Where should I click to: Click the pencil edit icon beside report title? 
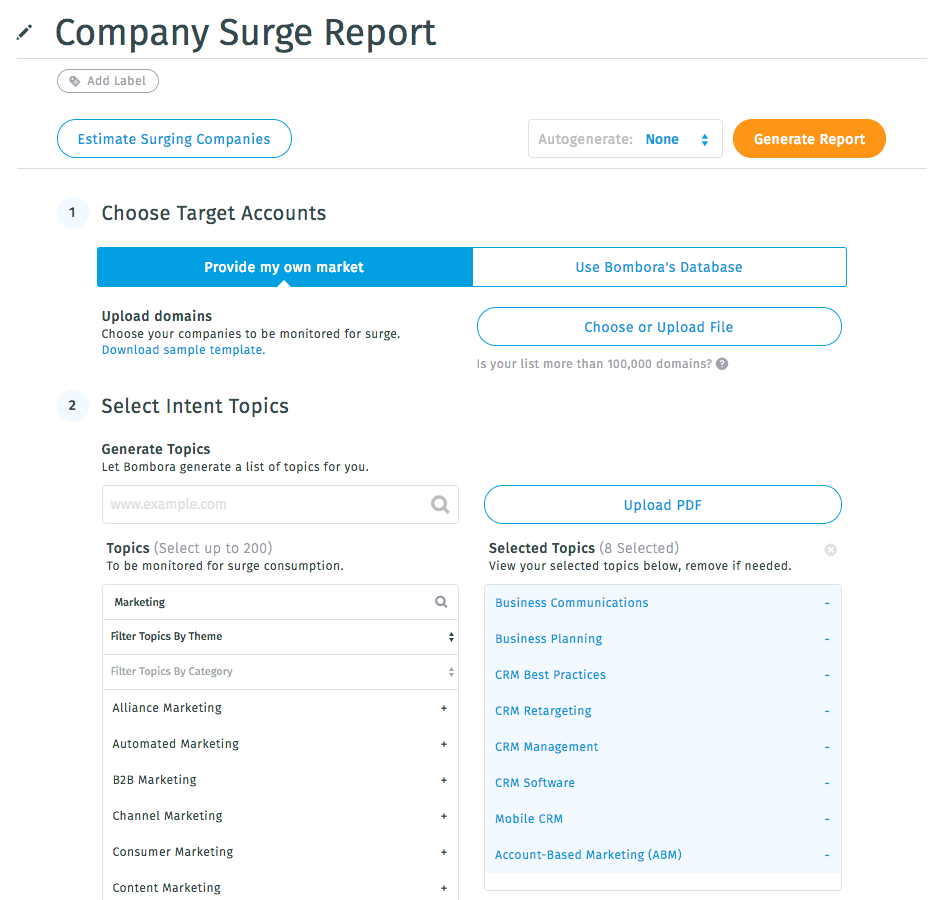pyautogui.click(x=24, y=32)
